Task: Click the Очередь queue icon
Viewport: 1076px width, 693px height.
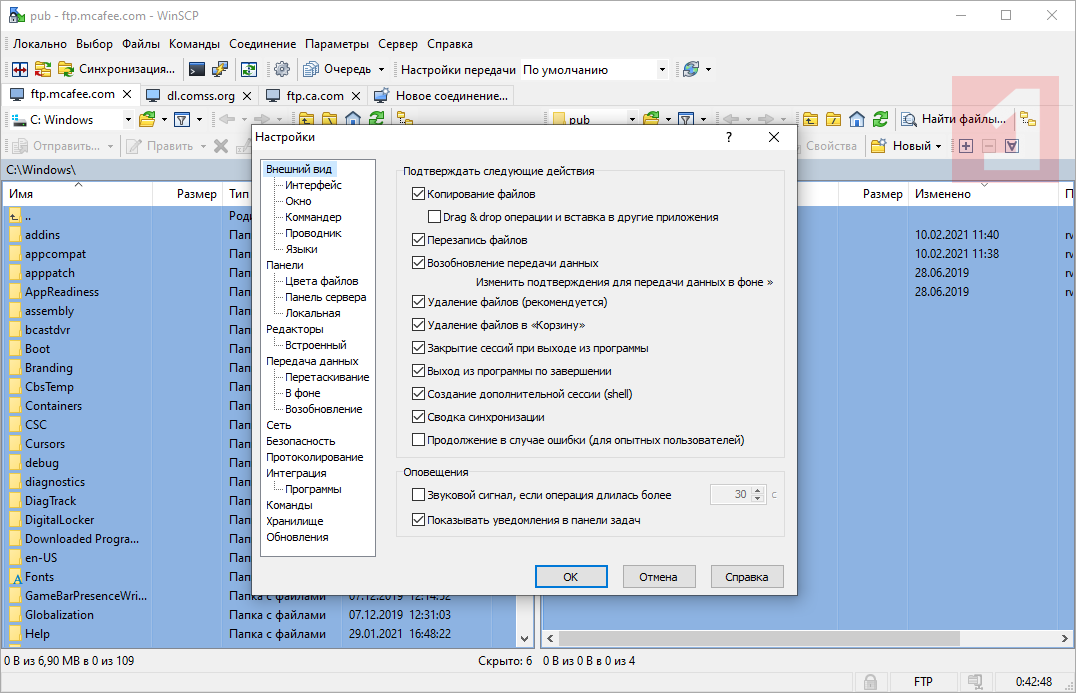Action: pyautogui.click(x=311, y=69)
